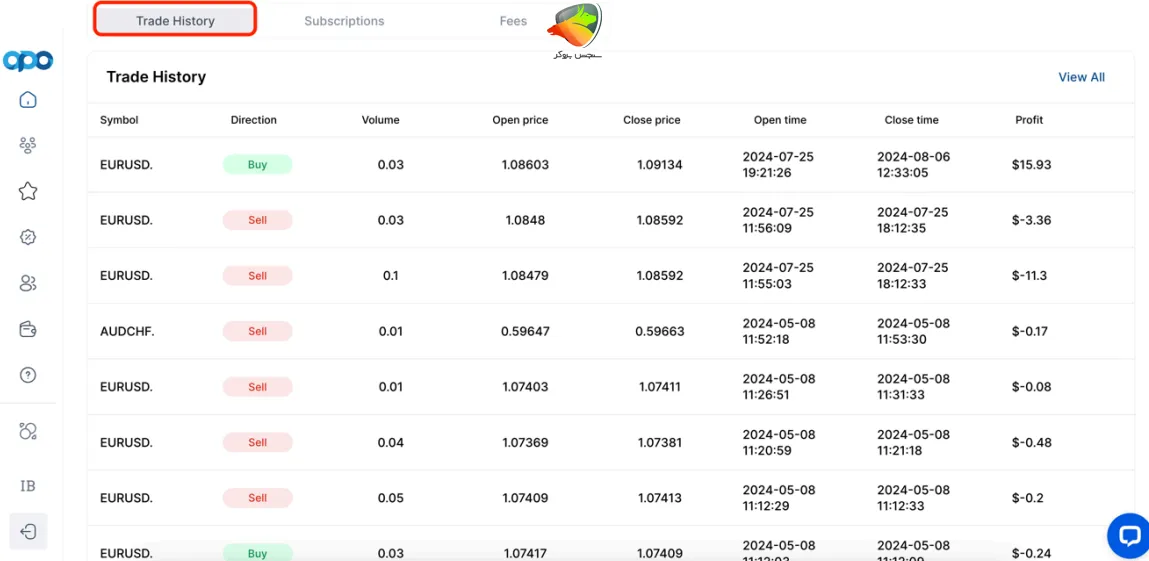Click the discount badge icon in sidebar
This screenshot has height=561, width=1149.
pos(28,238)
